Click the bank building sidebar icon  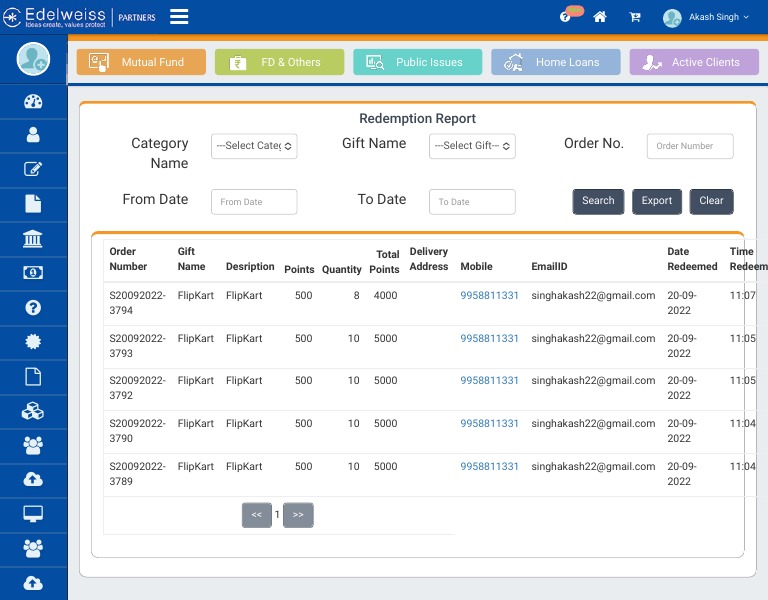tap(33, 238)
